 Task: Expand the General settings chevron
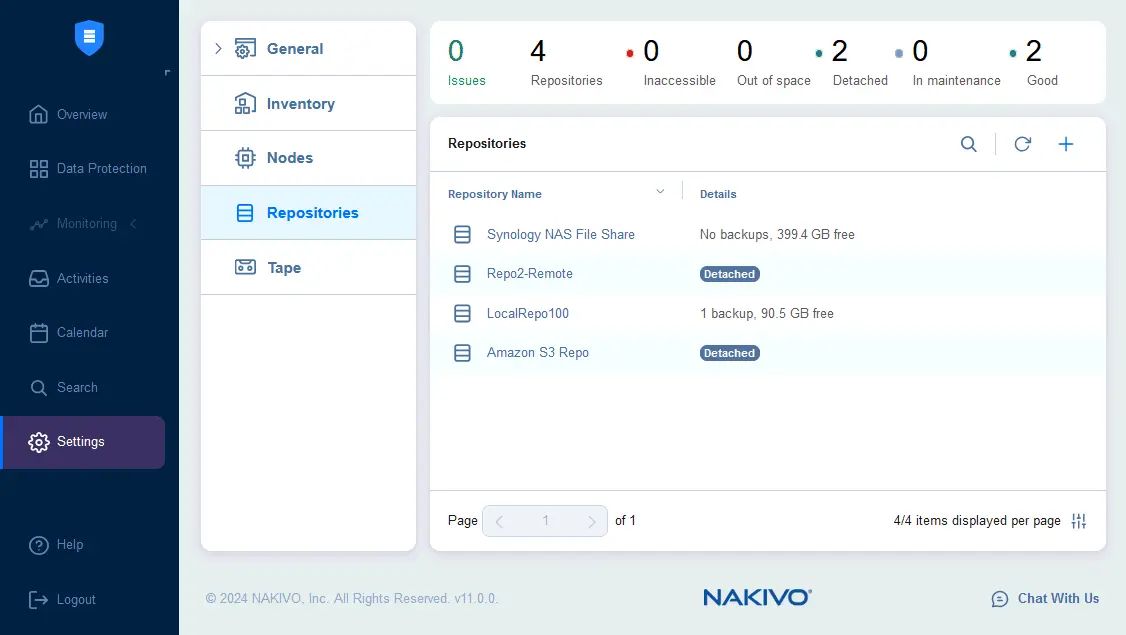(x=218, y=49)
